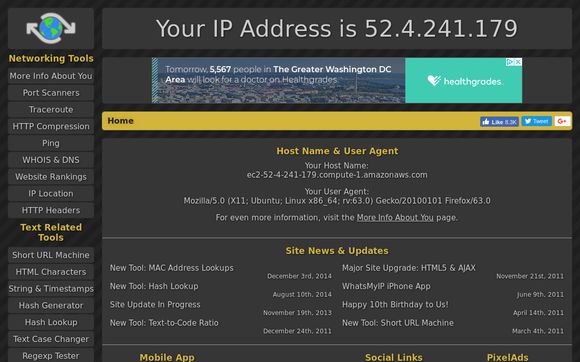The image size is (580, 362).
Task: Click the Mozilla/5.0 user agent string
Action: tap(337, 201)
